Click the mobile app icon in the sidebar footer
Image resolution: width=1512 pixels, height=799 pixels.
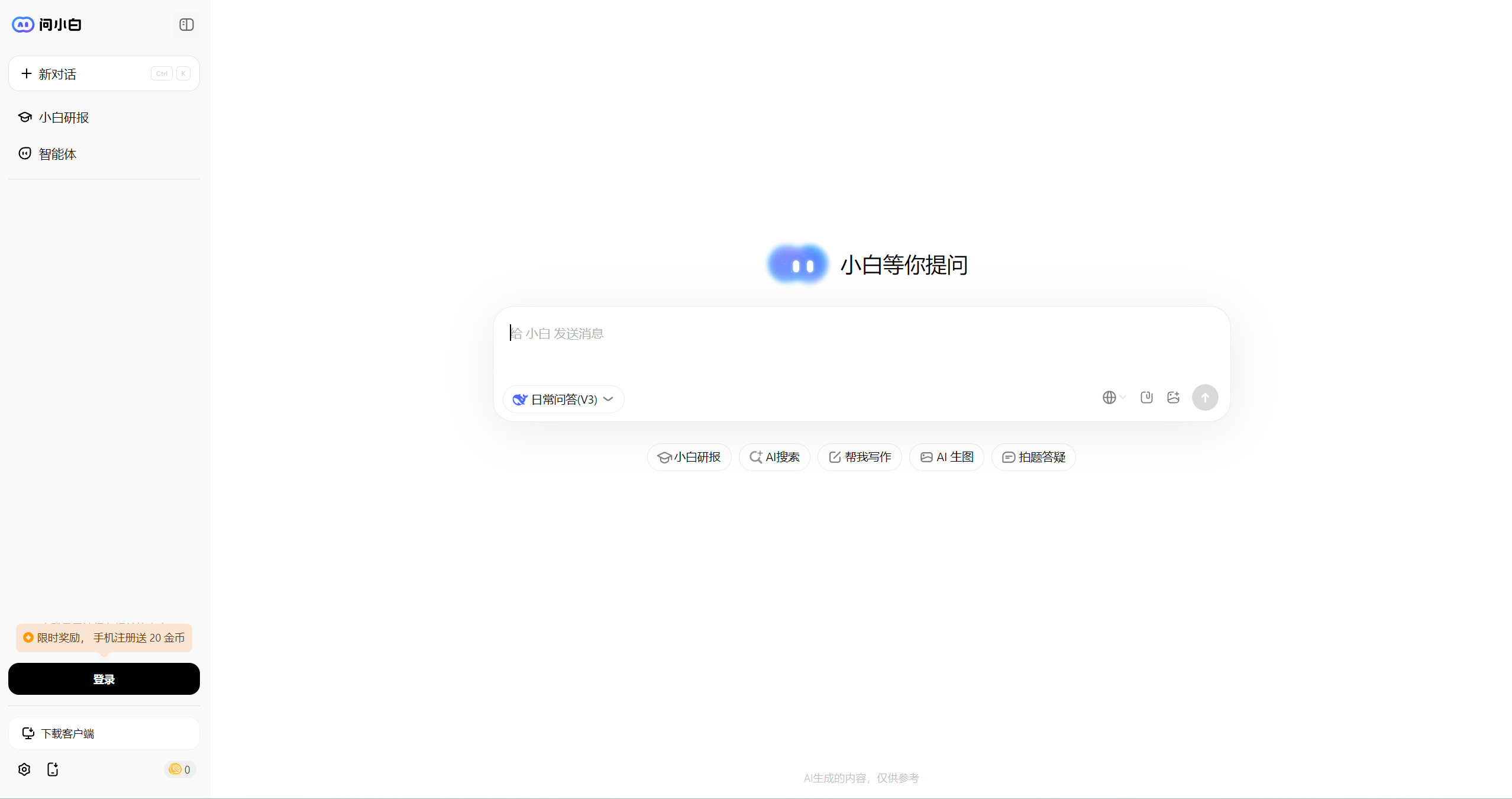point(53,769)
